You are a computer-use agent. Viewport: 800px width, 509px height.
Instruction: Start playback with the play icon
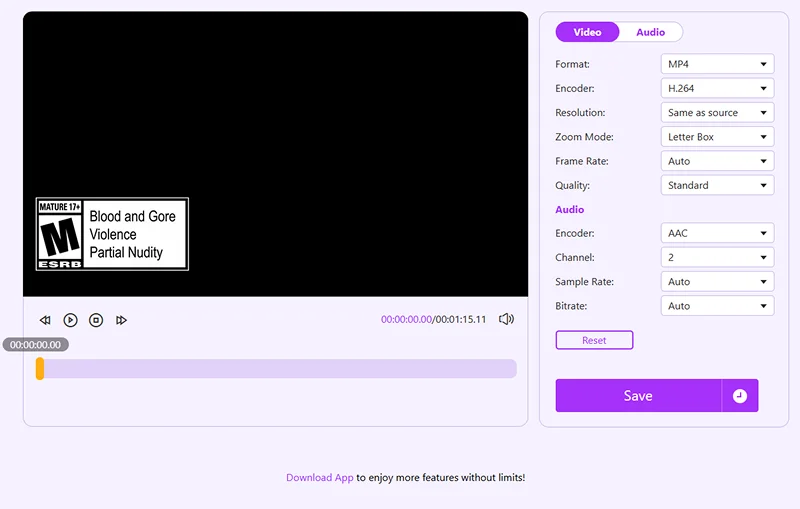70,320
